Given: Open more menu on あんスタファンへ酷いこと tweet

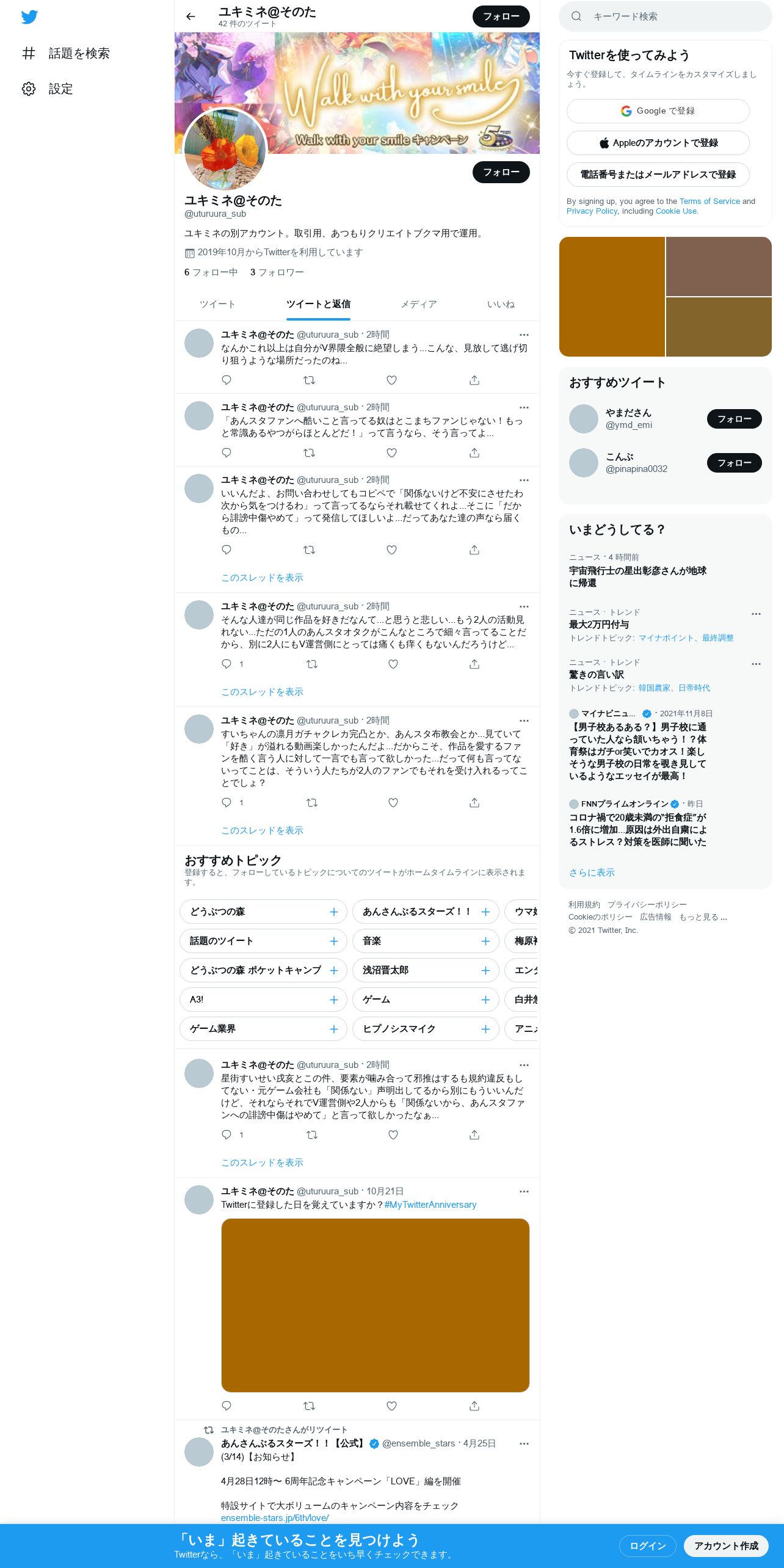Looking at the screenshot, I should (x=524, y=407).
